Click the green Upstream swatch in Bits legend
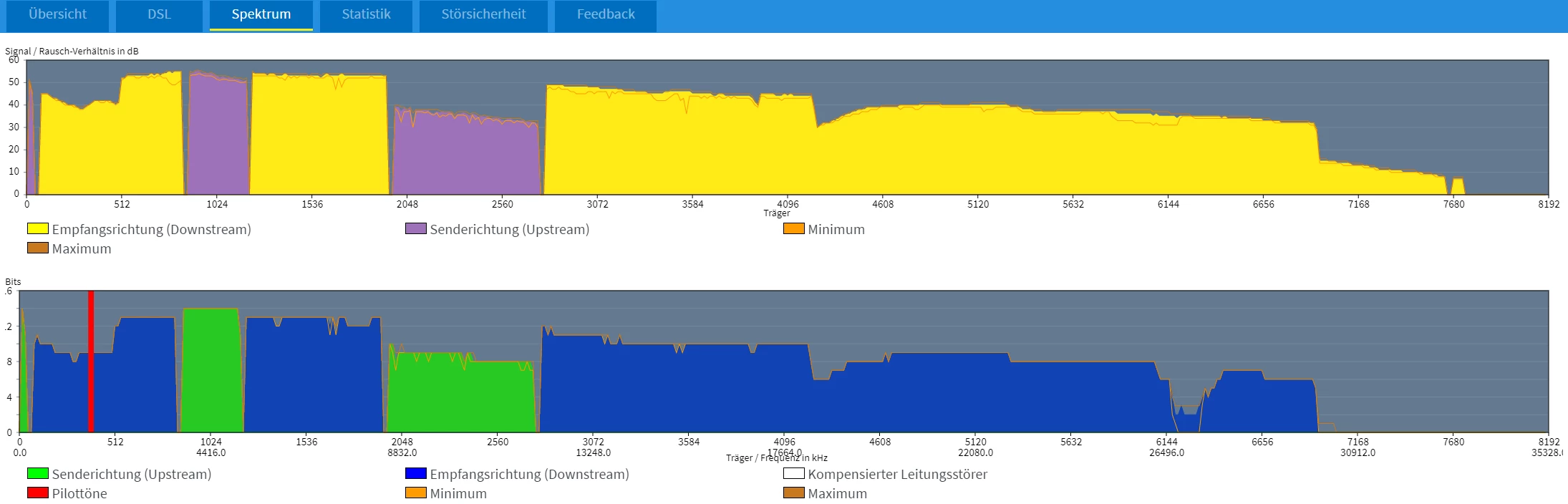1568x504 pixels. (x=38, y=474)
